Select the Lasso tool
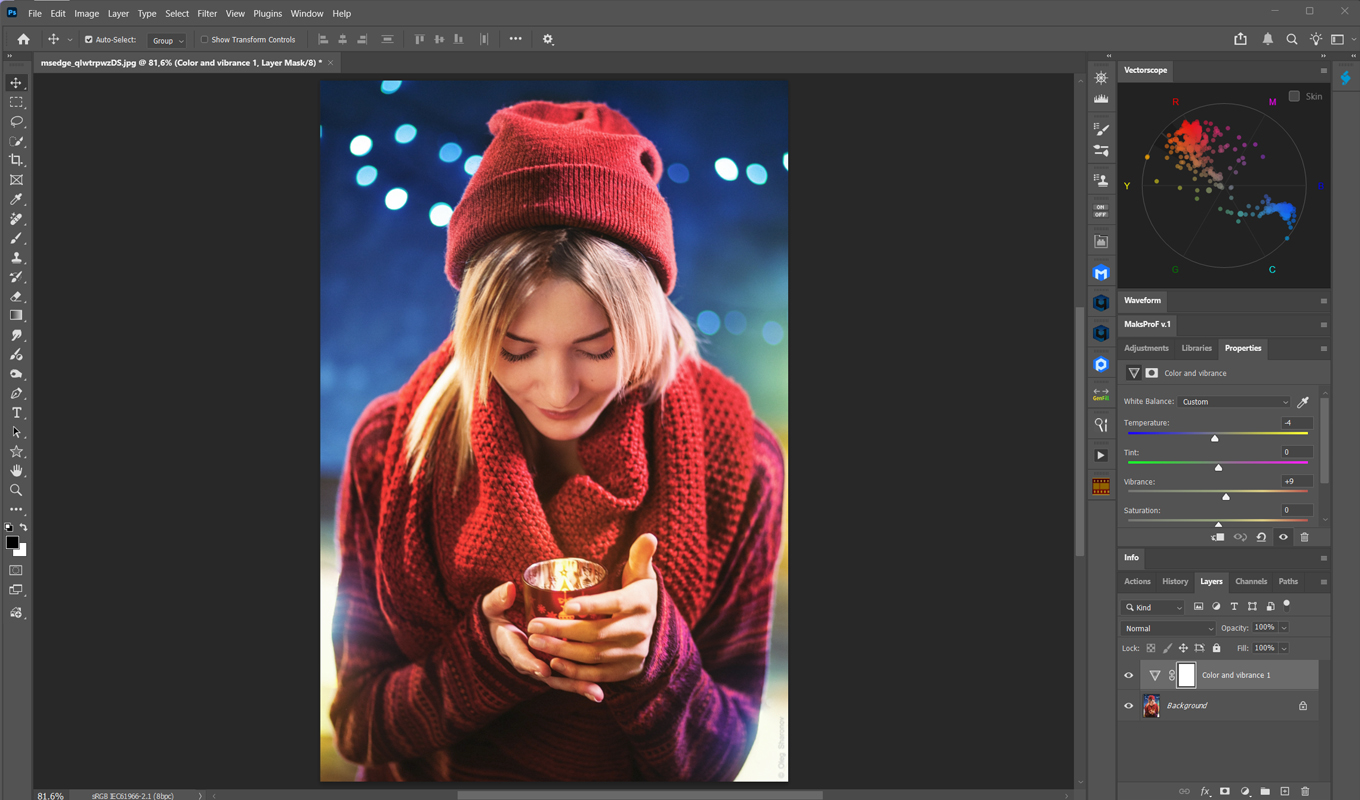1360x800 pixels. (16, 121)
